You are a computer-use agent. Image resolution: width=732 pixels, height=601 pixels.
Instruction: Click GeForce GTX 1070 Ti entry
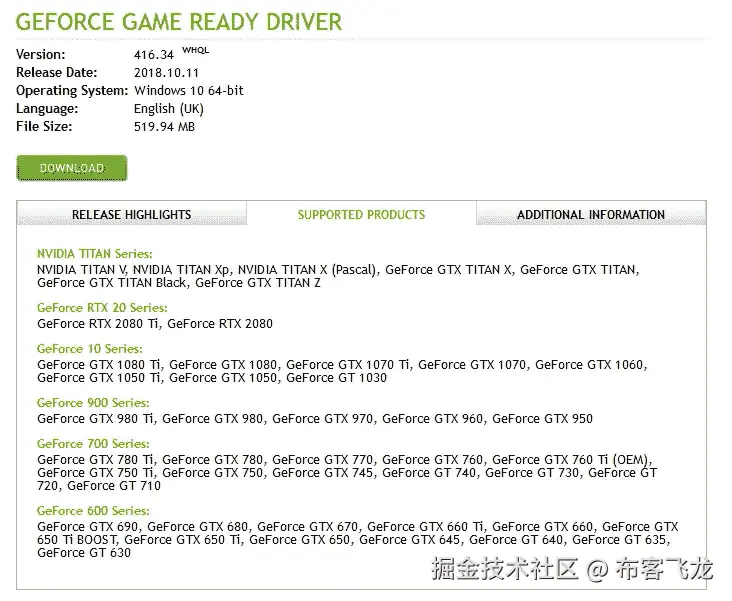(348, 365)
